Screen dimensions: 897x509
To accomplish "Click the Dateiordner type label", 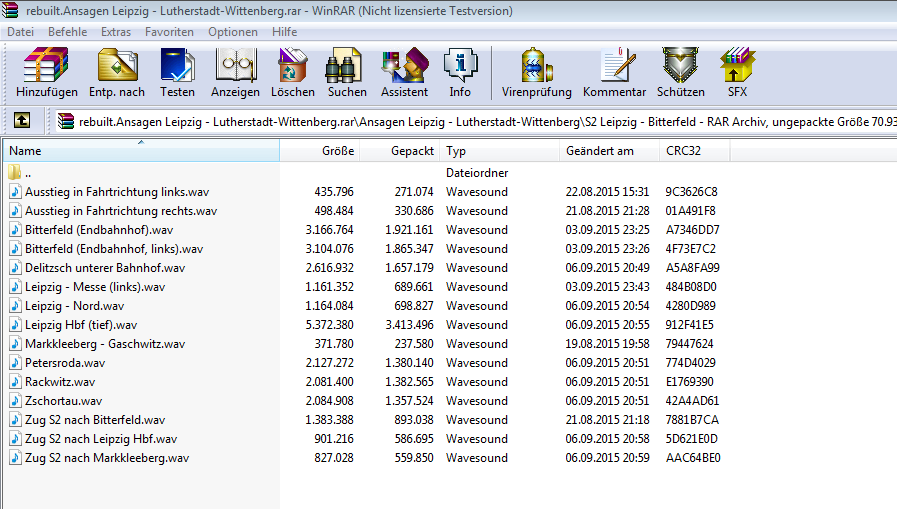I will point(477,173).
